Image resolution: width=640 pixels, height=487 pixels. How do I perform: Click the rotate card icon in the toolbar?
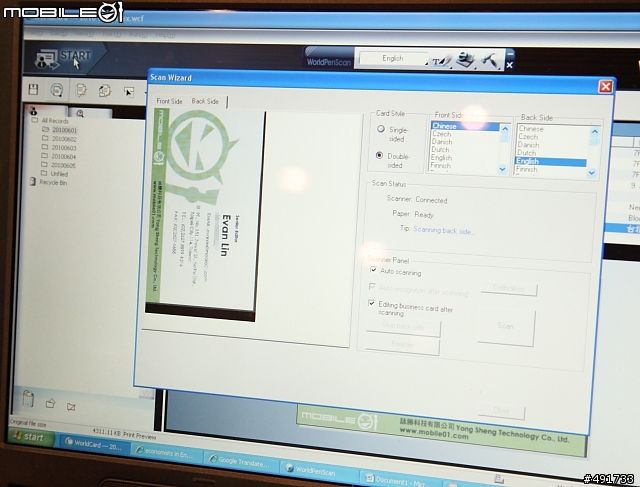(x=105, y=91)
